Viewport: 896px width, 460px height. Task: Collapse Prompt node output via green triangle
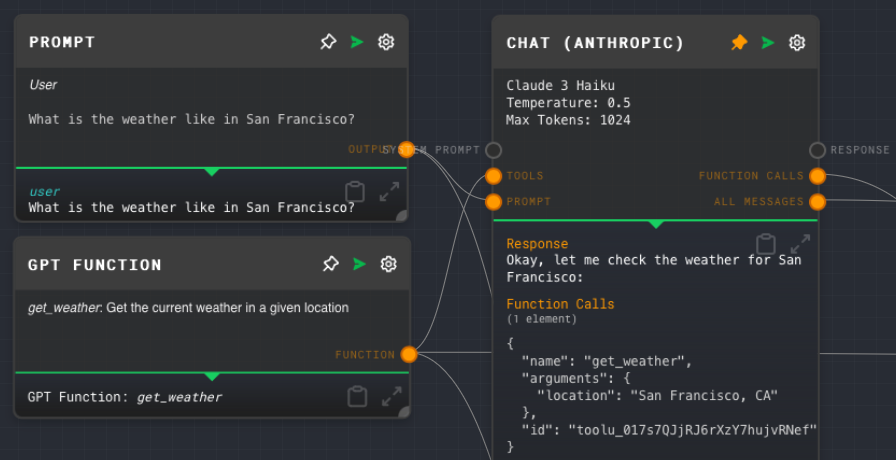[x=212, y=171]
